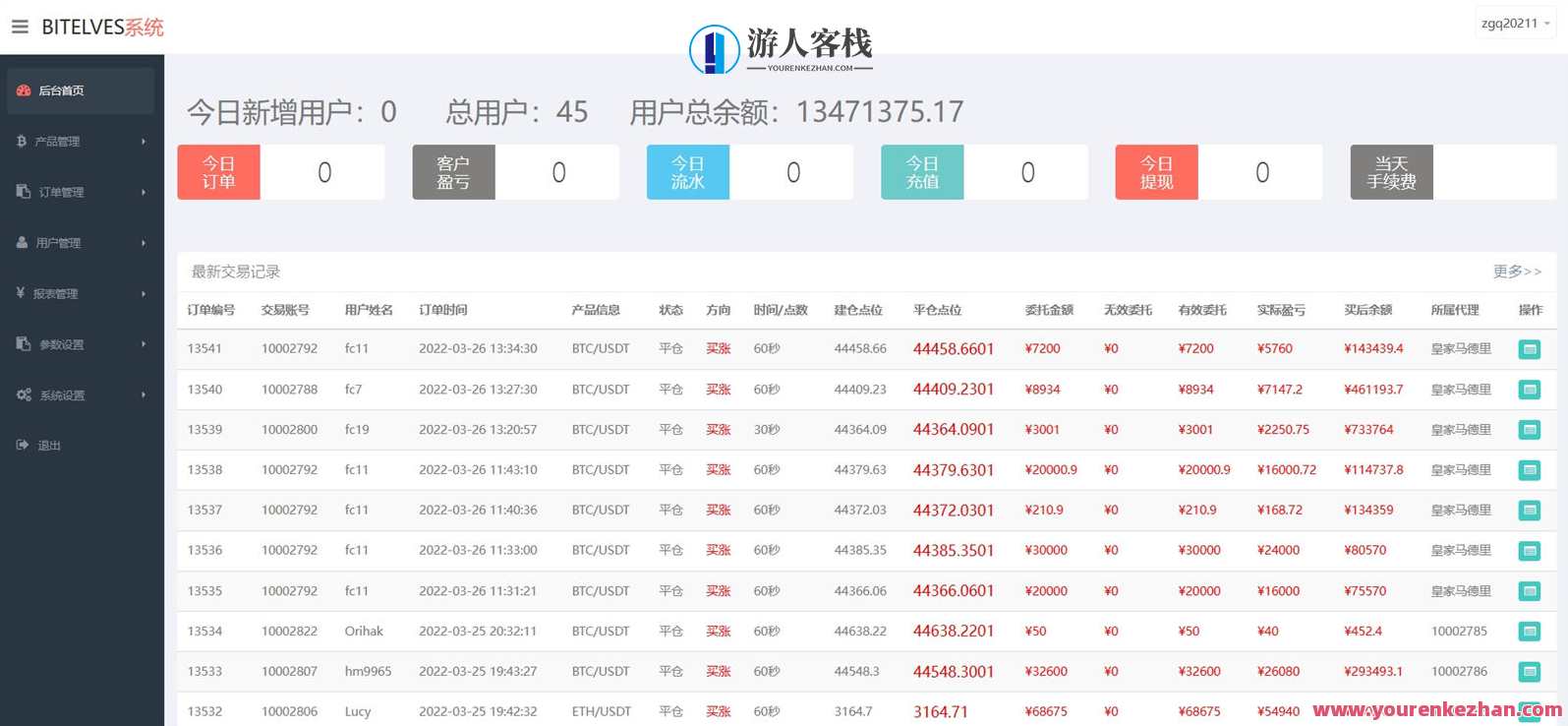Click the 订单时间 column header
1568x726 pixels.
point(443,310)
